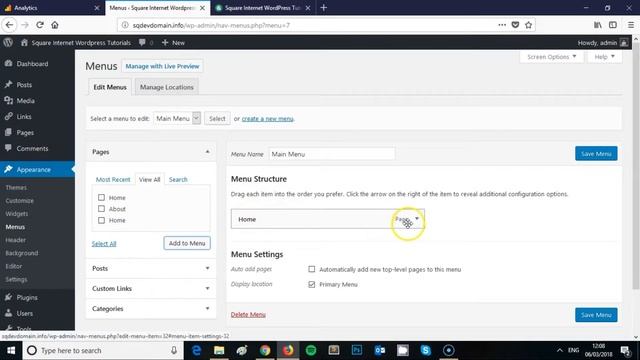Open Spotify from the taskbar

coord(311,351)
